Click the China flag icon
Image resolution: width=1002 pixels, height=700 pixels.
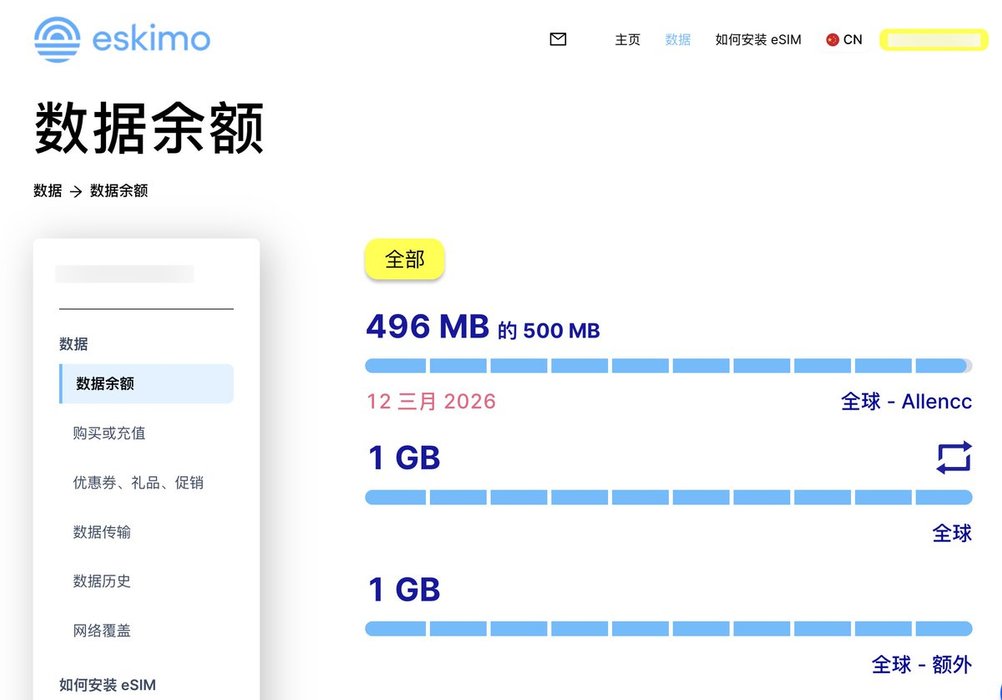pos(832,40)
